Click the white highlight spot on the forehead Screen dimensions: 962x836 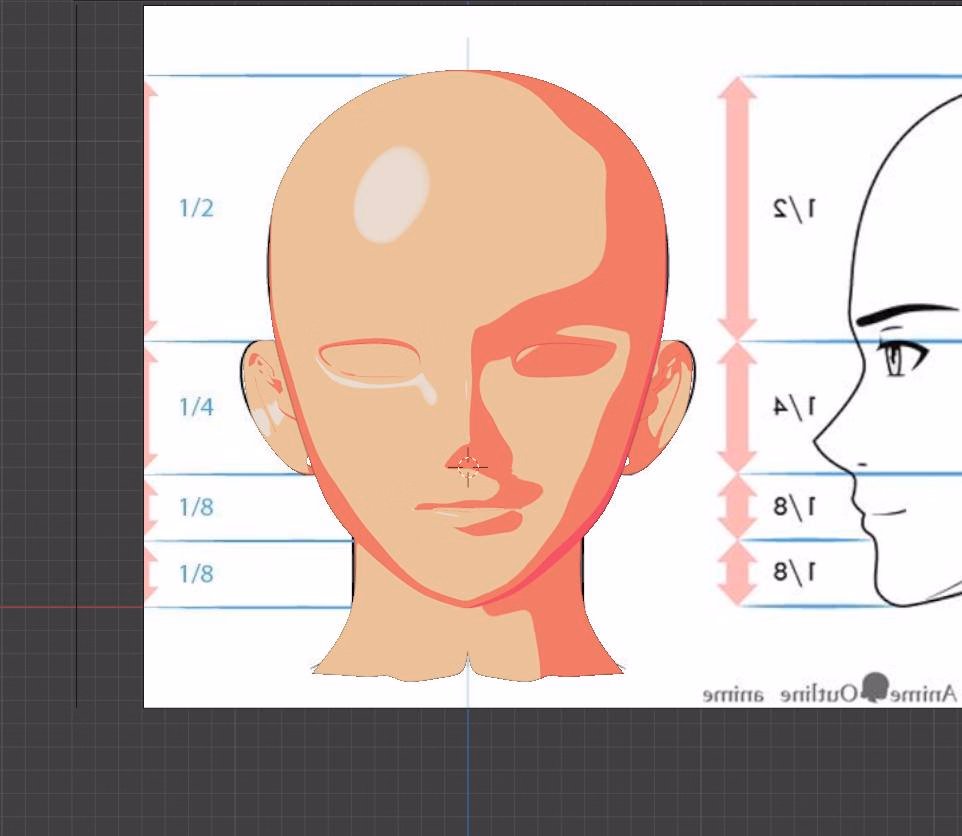(x=392, y=195)
